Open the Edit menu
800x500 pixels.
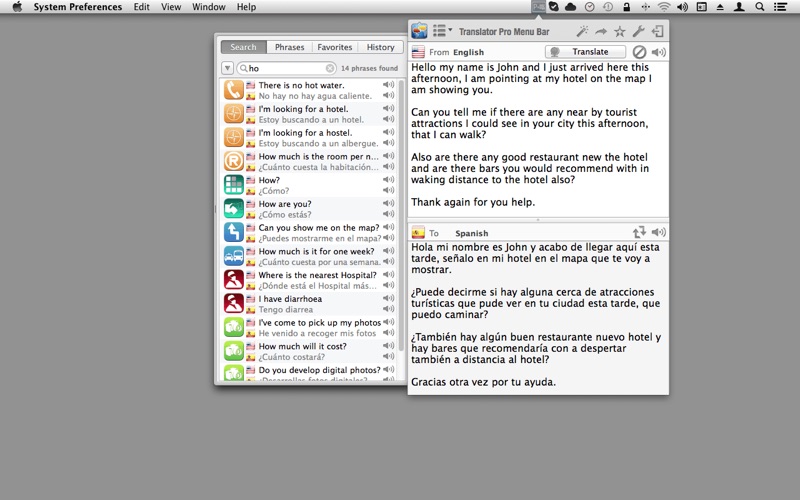click(142, 7)
